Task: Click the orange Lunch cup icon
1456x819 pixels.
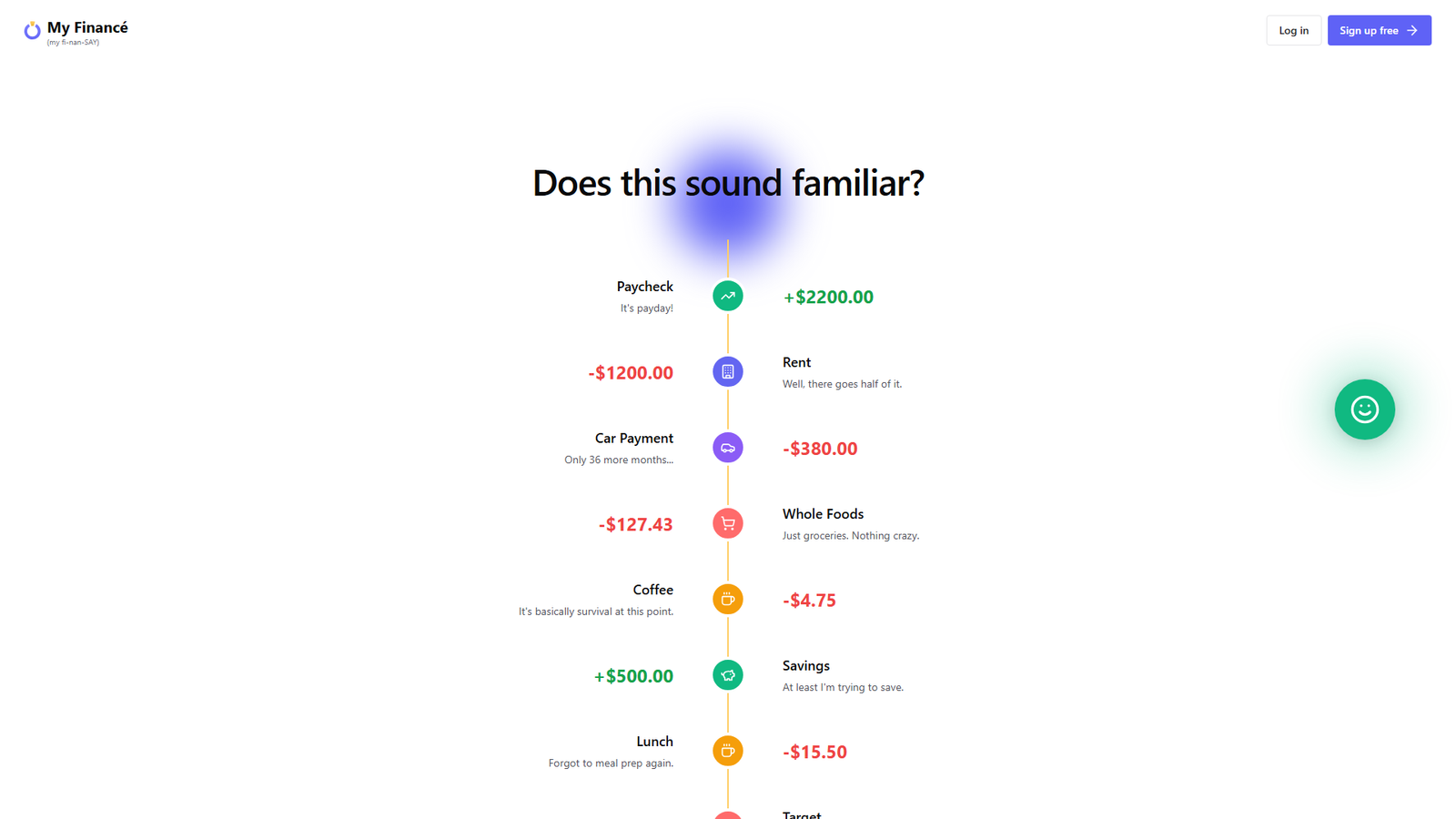Action: (x=728, y=751)
